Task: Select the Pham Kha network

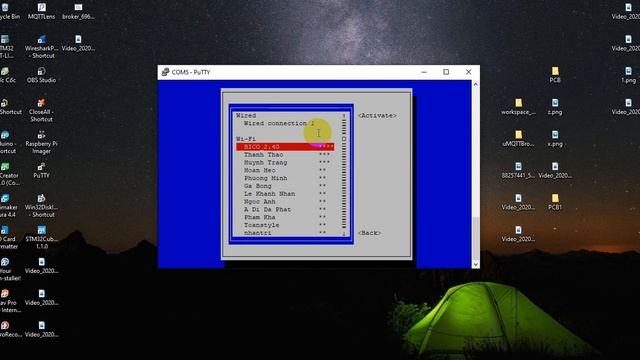Action: [x=285, y=217]
